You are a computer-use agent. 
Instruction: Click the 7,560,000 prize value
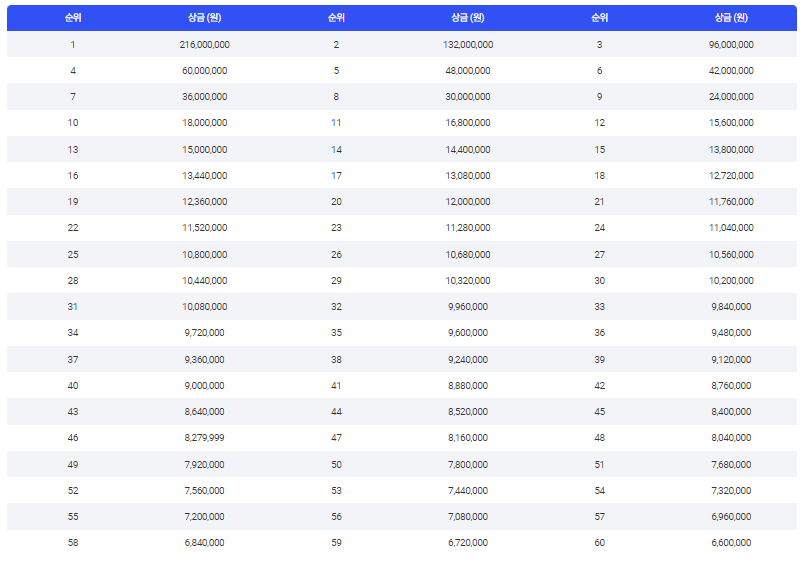click(x=204, y=491)
